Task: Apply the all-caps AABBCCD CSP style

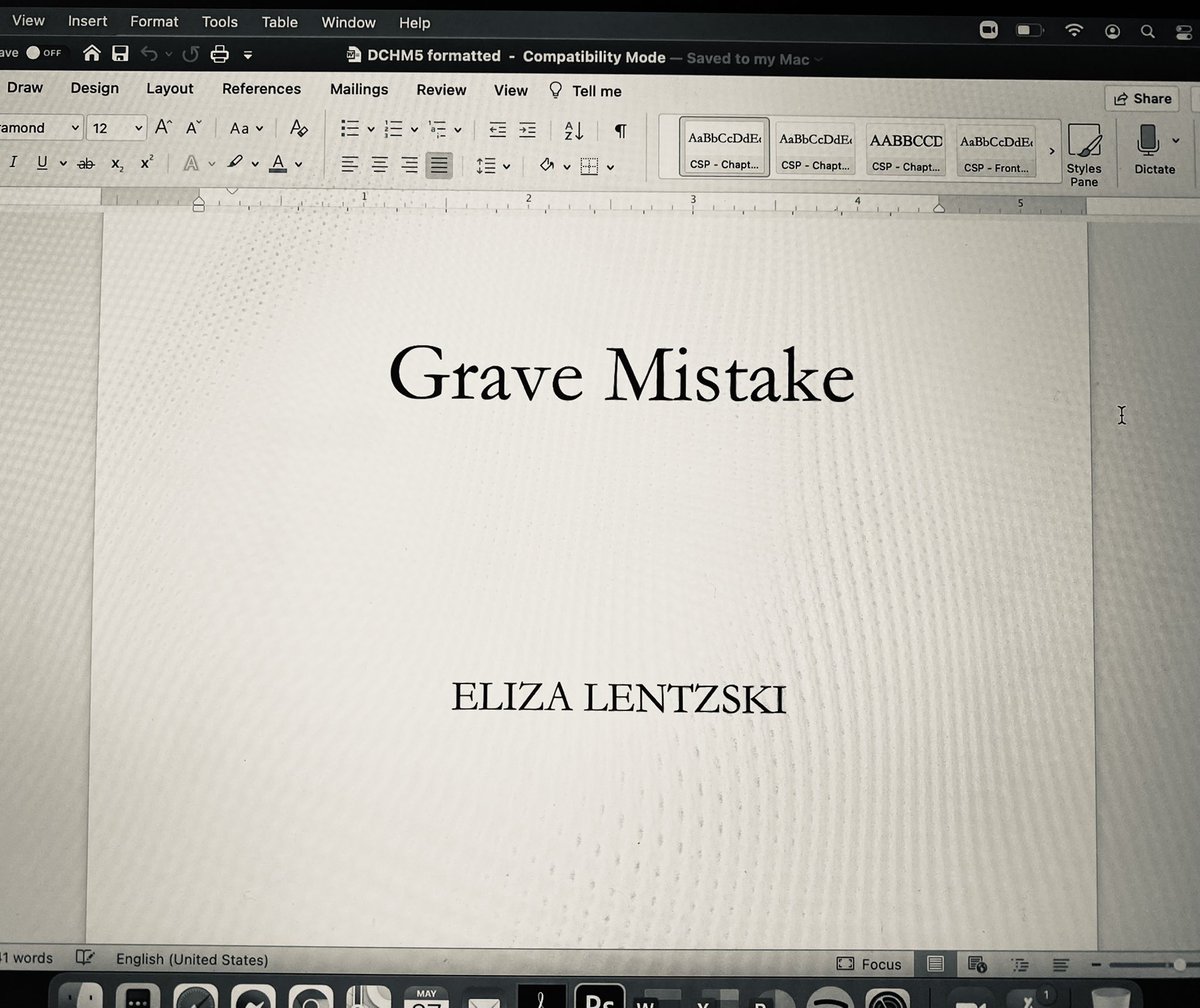Action: pos(906,151)
